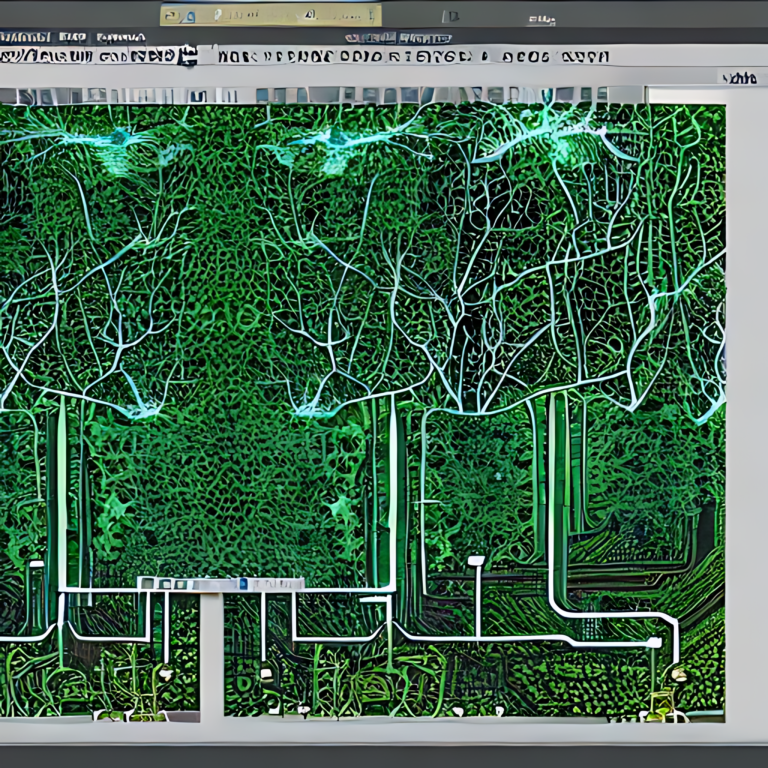Click the yellow highlighted title tab
The width and height of the screenshot is (768, 768).
[x=270, y=15]
